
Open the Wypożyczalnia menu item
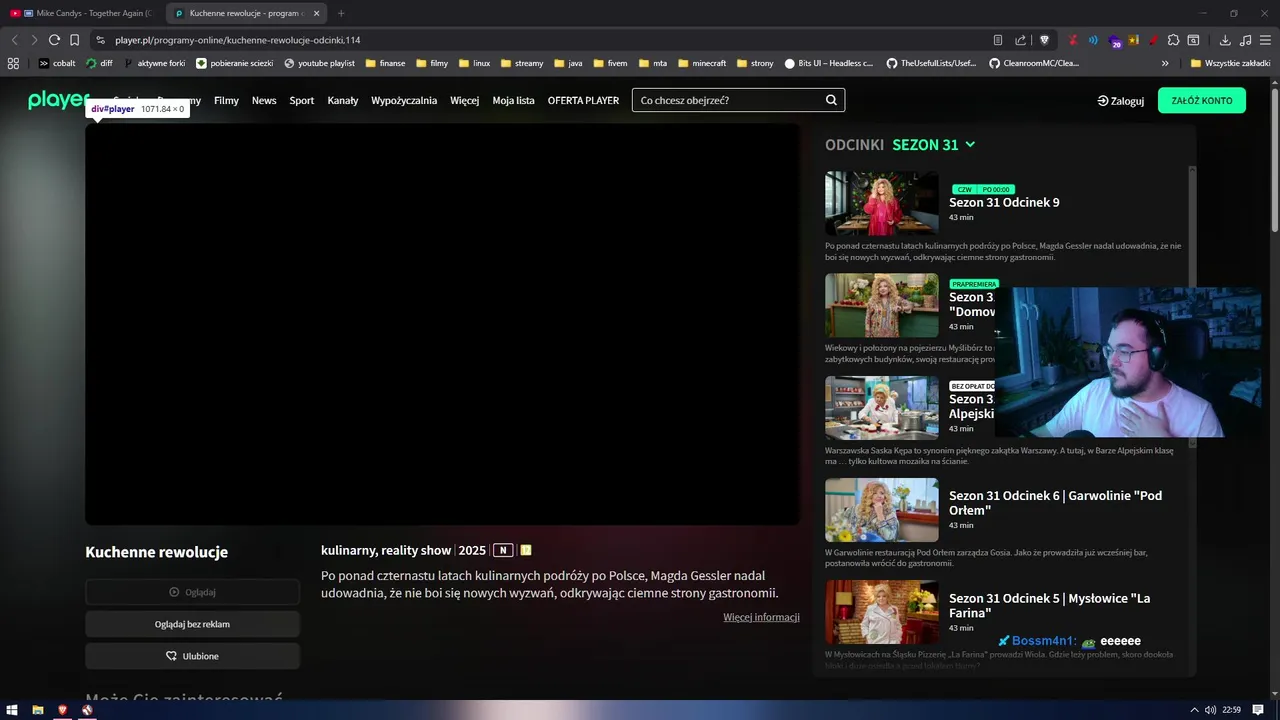pyautogui.click(x=404, y=100)
